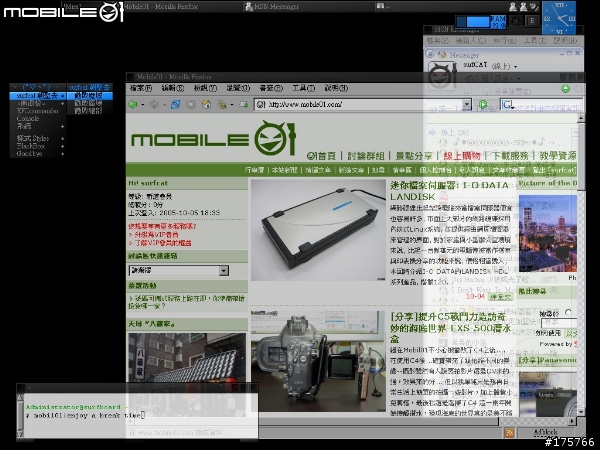Open MSN Messenger 執行(A) menu
This screenshot has height=450, width=600.
pyautogui.click(x=504, y=40)
